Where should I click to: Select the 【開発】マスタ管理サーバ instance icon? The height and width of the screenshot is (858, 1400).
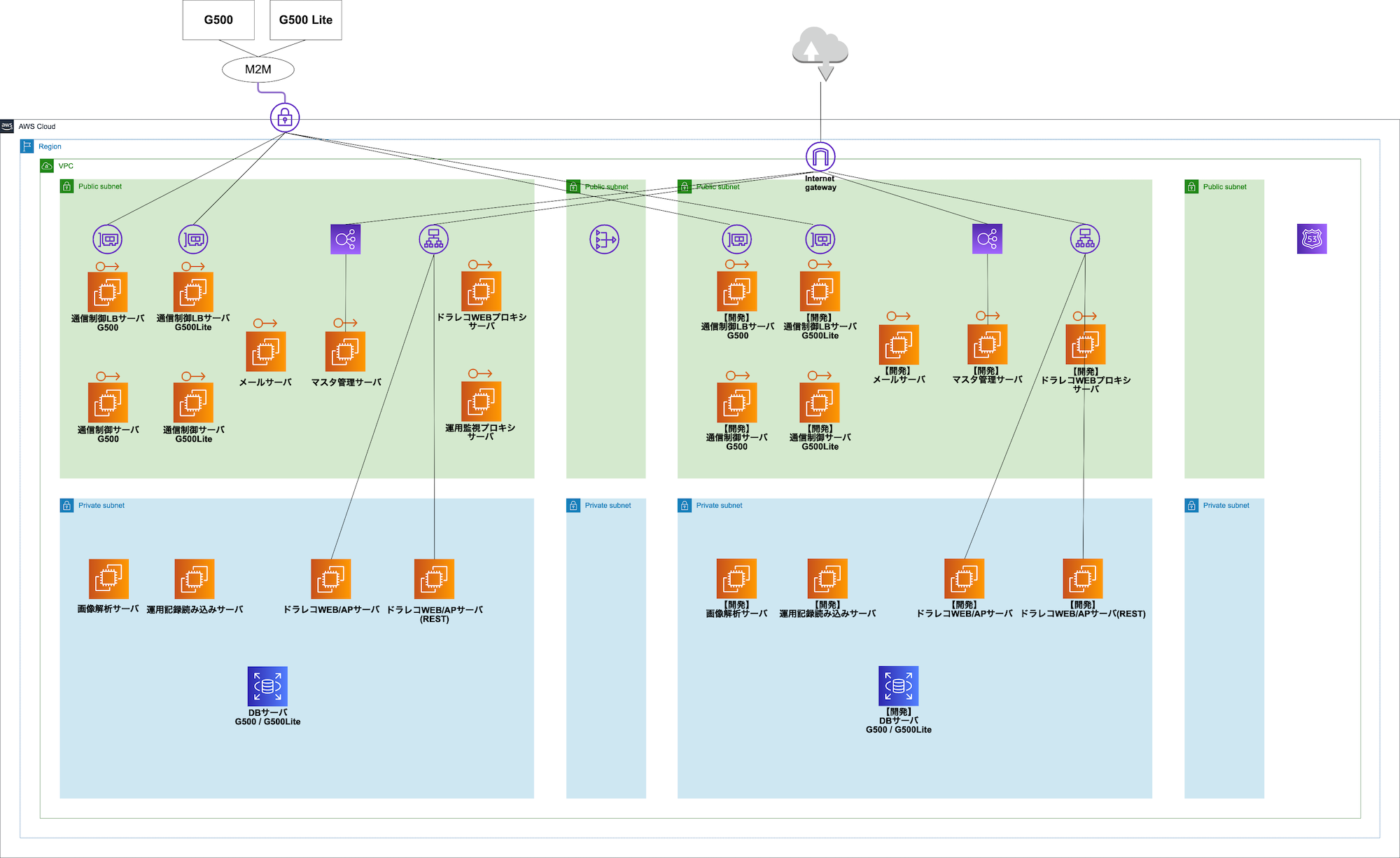987,345
